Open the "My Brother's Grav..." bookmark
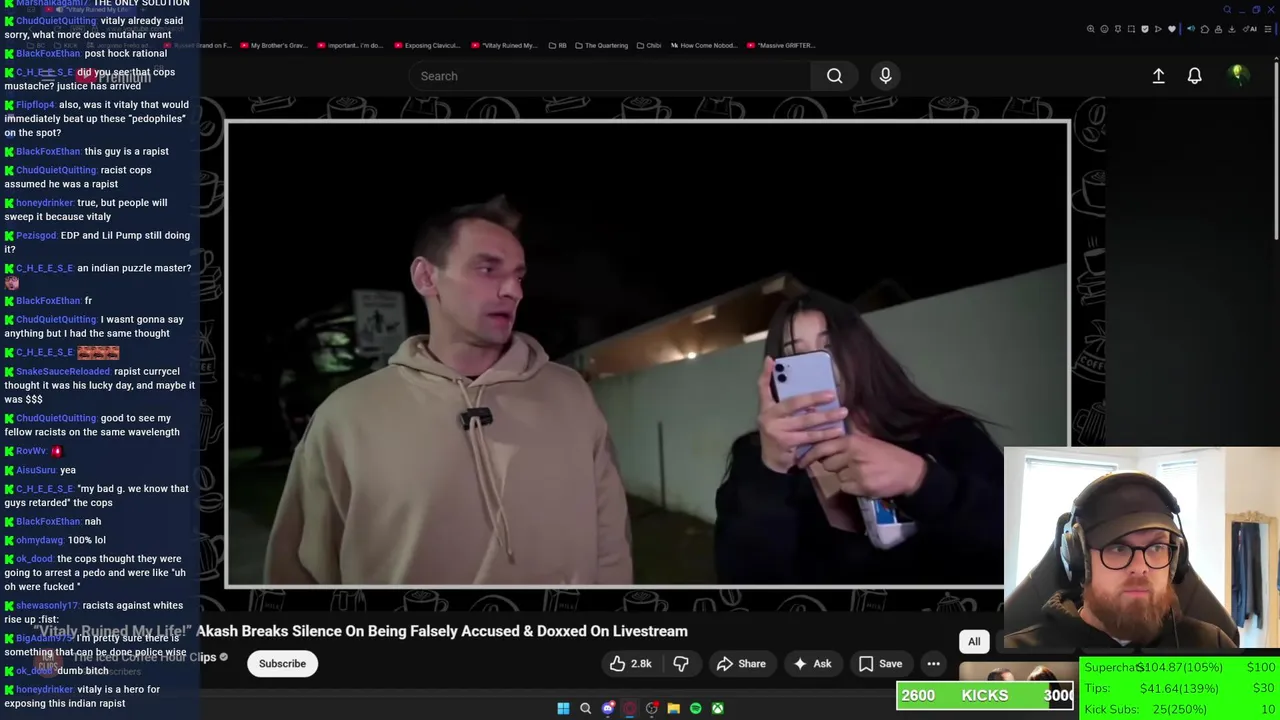Image resolution: width=1280 pixels, height=720 pixels. (x=272, y=45)
